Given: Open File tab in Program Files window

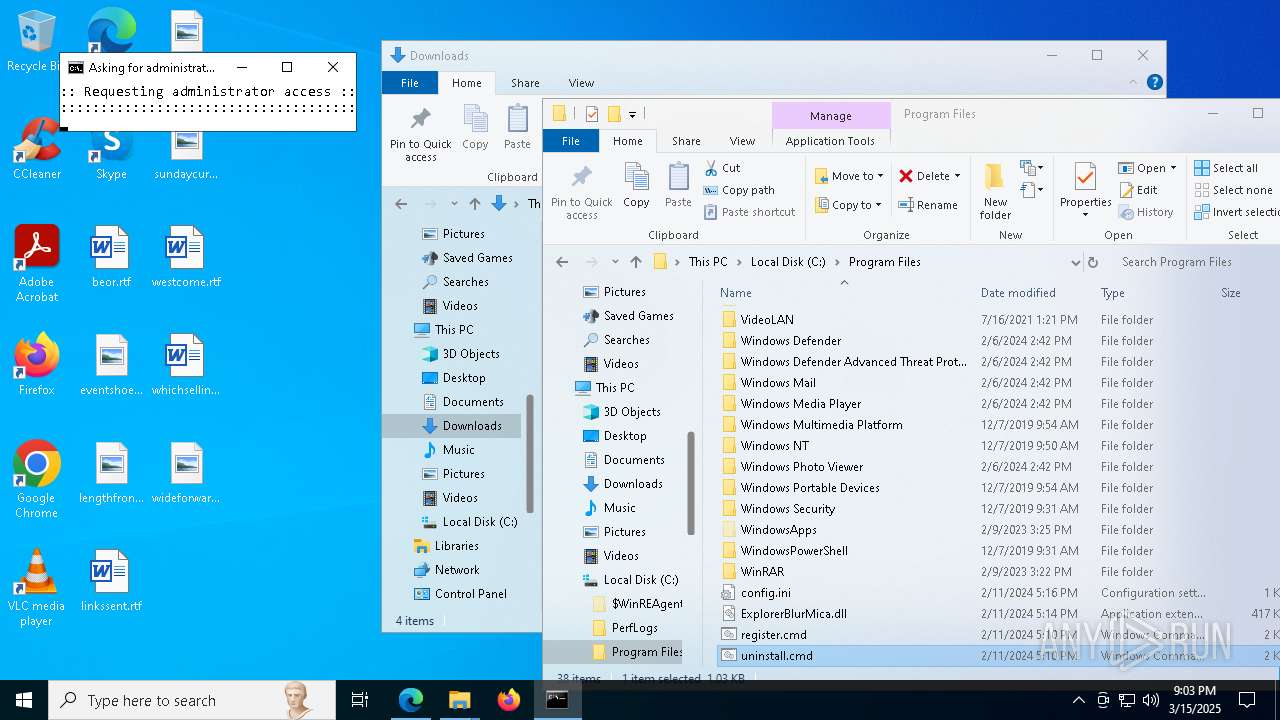Looking at the screenshot, I should 571,141.
